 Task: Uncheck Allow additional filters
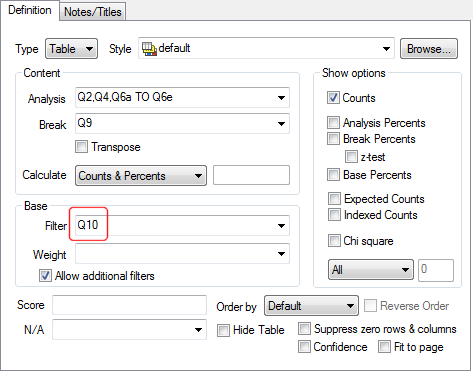(45, 276)
